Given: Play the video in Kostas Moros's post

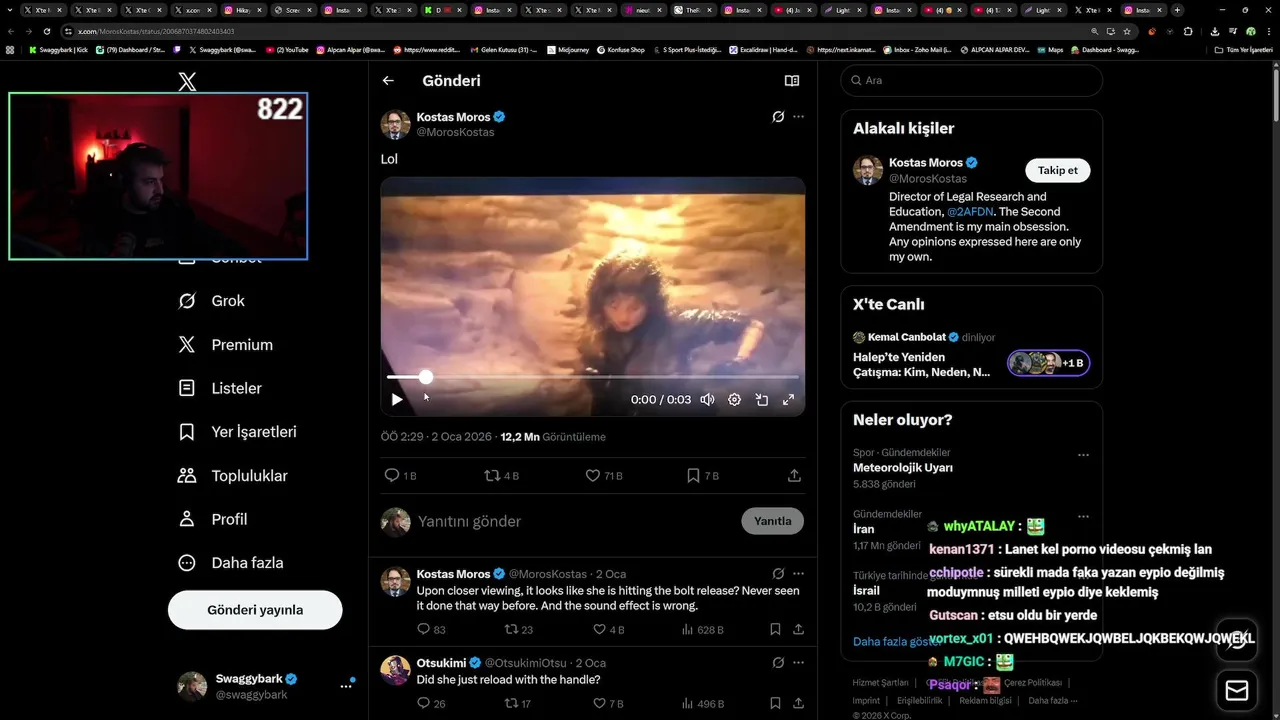Looking at the screenshot, I should [x=397, y=399].
